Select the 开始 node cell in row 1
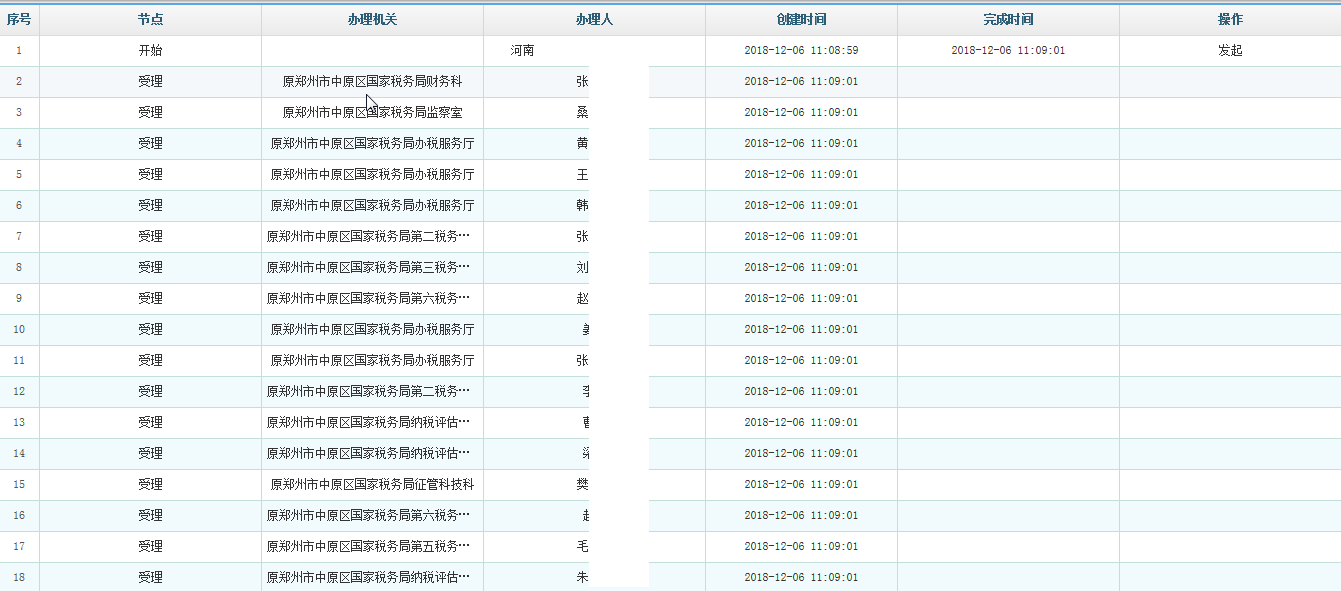Viewport: 1341px width, 591px height. point(150,50)
